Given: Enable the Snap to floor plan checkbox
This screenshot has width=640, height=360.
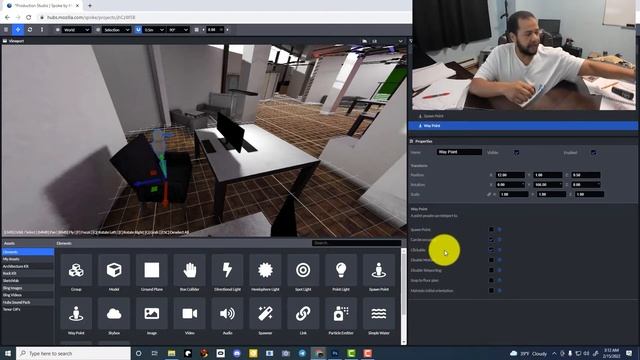Looking at the screenshot, I should point(491,280).
